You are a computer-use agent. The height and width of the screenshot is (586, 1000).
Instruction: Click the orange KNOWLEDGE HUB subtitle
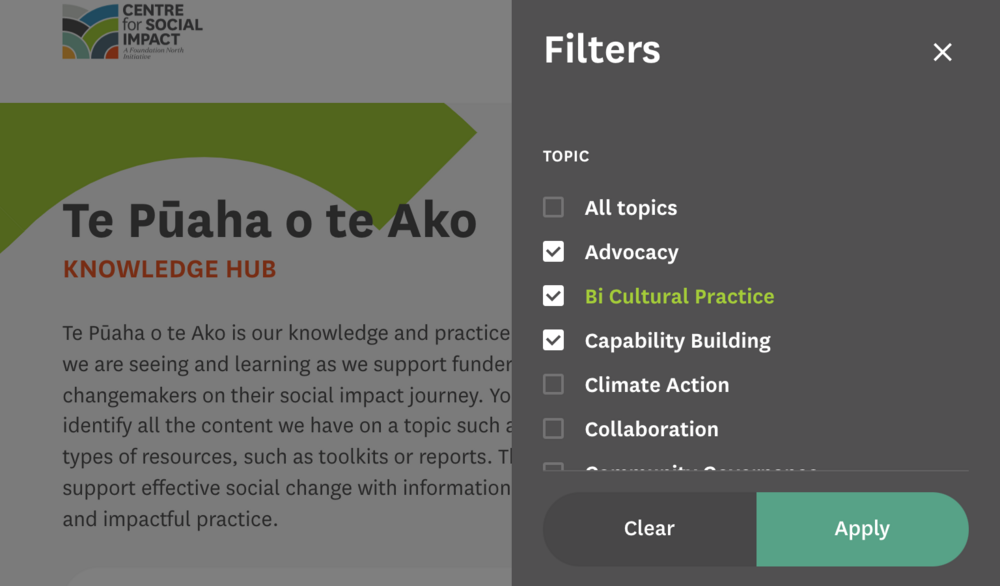coord(169,269)
